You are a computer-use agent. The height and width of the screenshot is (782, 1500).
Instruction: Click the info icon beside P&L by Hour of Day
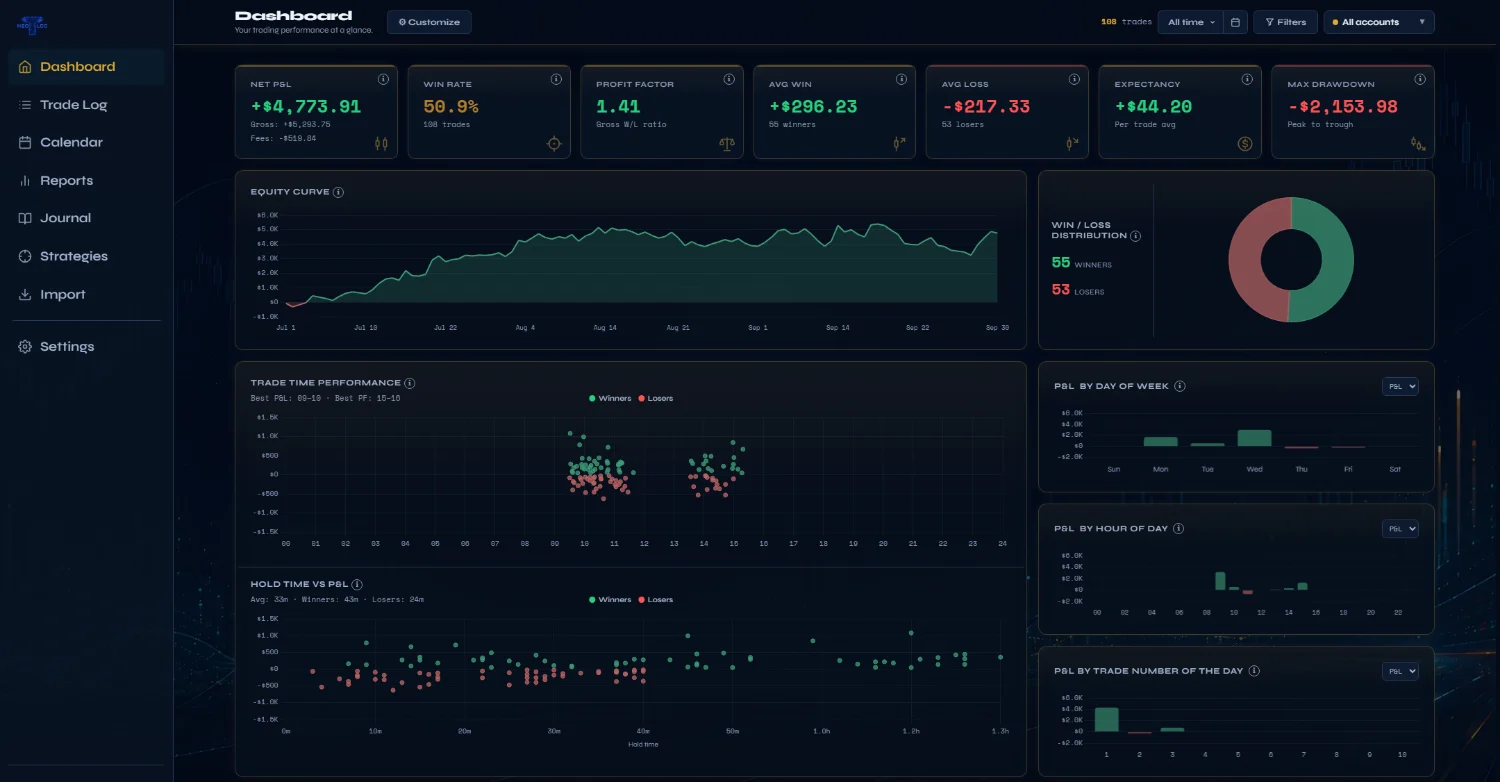tap(1178, 528)
